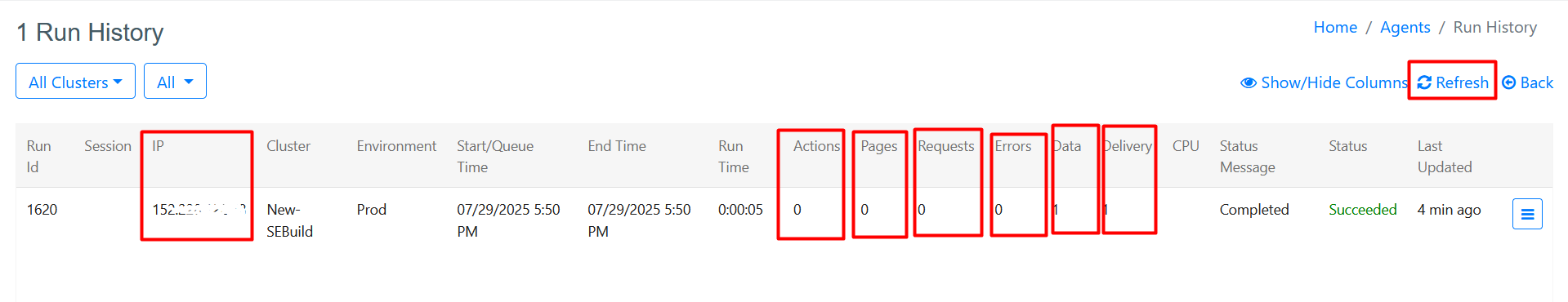The width and height of the screenshot is (1568, 302).
Task: Select the Succeeded status text
Action: click(1363, 210)
